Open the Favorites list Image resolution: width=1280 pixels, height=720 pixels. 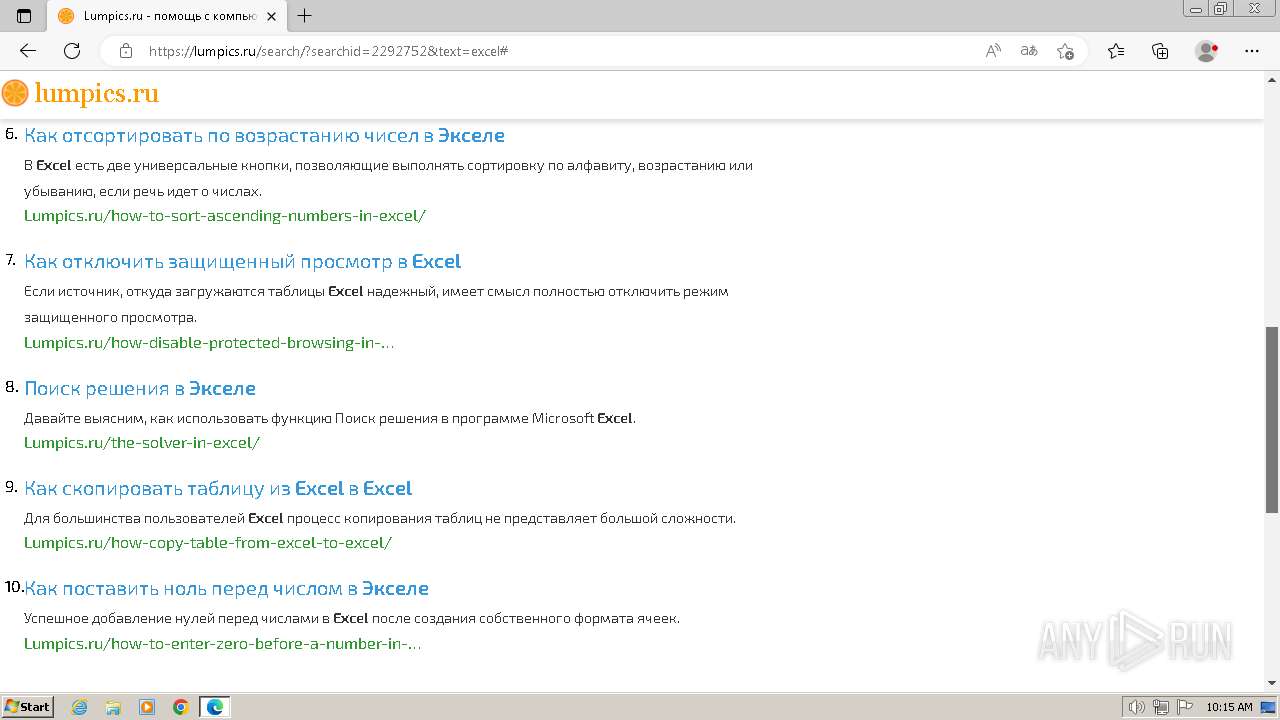click(1116, 51)
